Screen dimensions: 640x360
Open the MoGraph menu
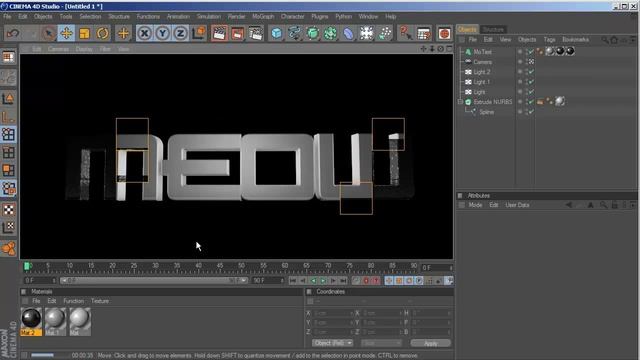pyautogui.click(x=263, y=16)
